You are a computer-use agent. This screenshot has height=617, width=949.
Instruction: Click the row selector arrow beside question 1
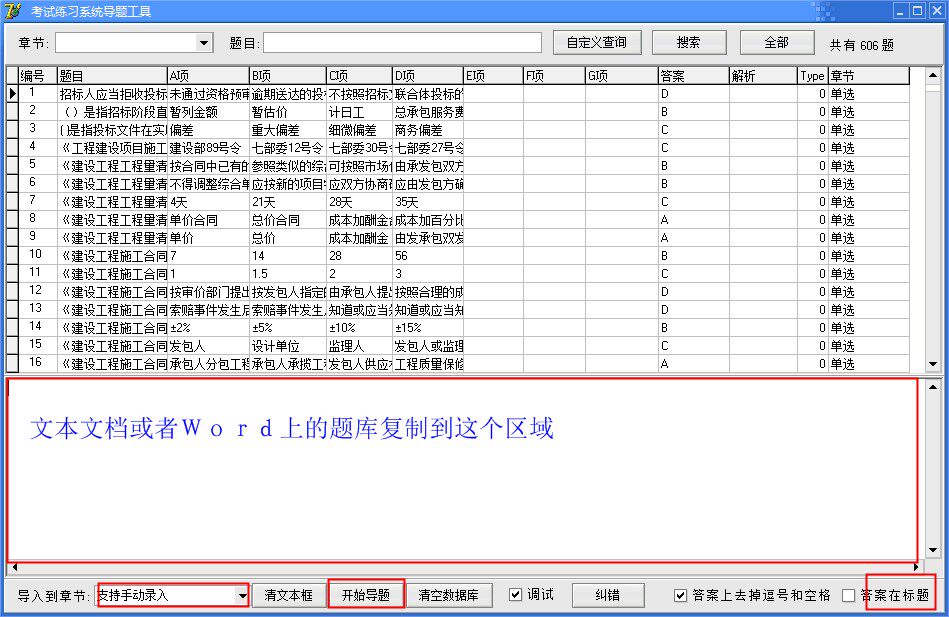[10, 92]
